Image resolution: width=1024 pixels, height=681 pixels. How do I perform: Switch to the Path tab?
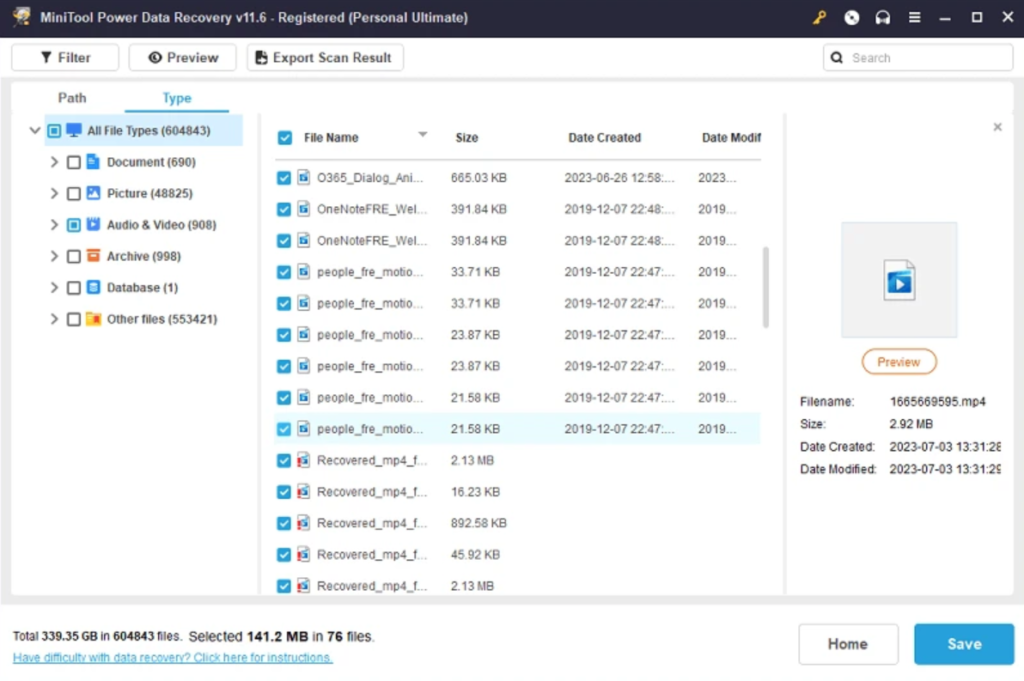pyautogui.click(x=72, y=98)
